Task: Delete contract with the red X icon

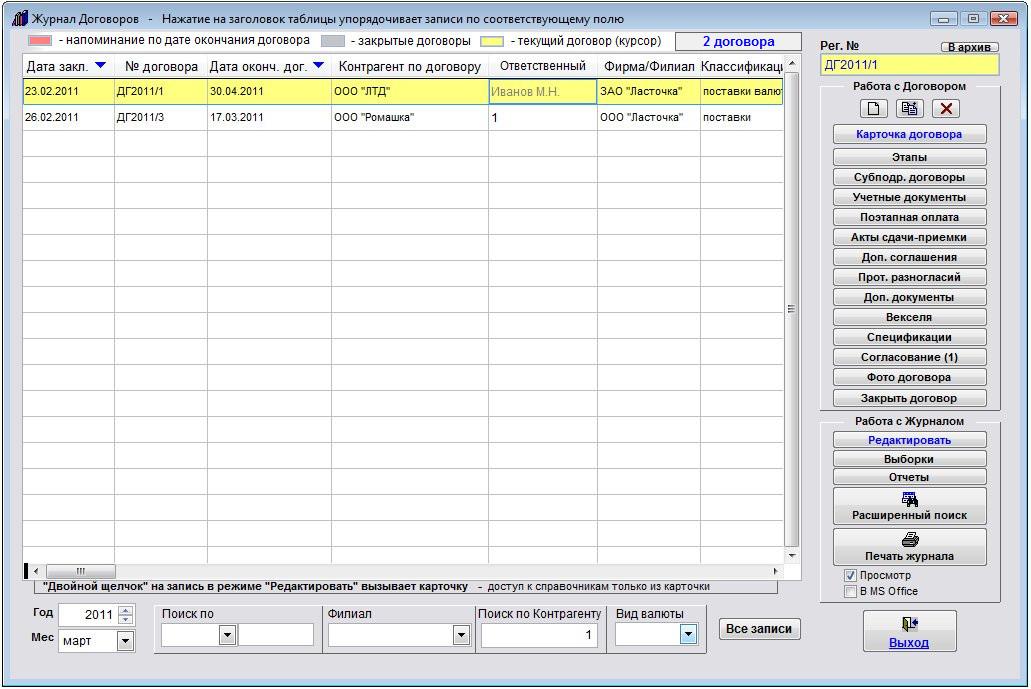Action: [945, 109]
